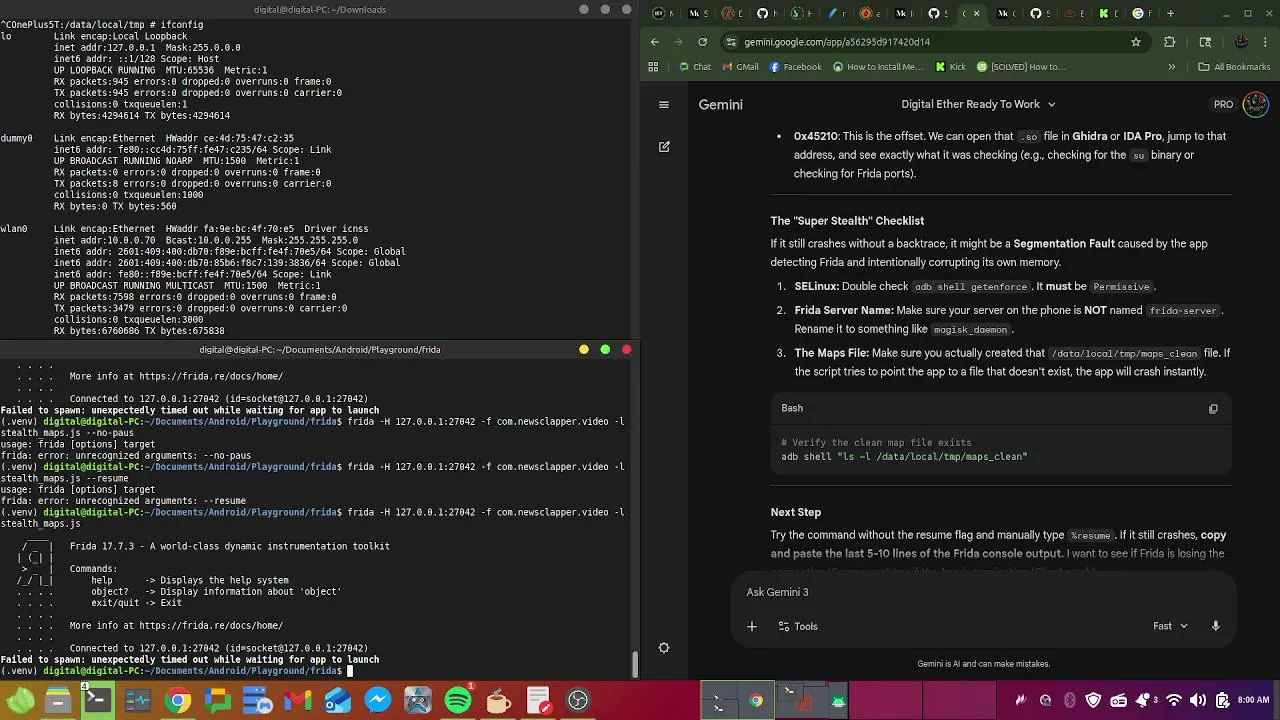Go back in Chrome browser history
Image resolution: width=1280 pixels, height=720 pixels.
point(655,42)
